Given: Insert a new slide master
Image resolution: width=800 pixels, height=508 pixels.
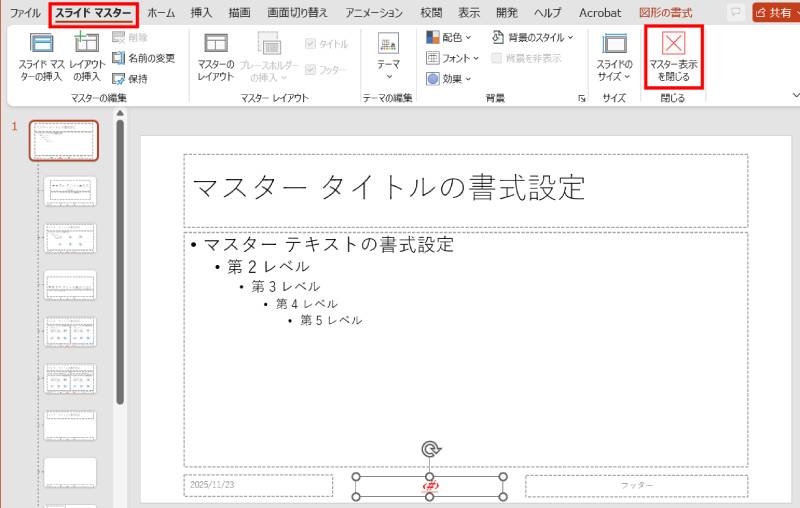Looking at the screenshot, I should [41, 57].
